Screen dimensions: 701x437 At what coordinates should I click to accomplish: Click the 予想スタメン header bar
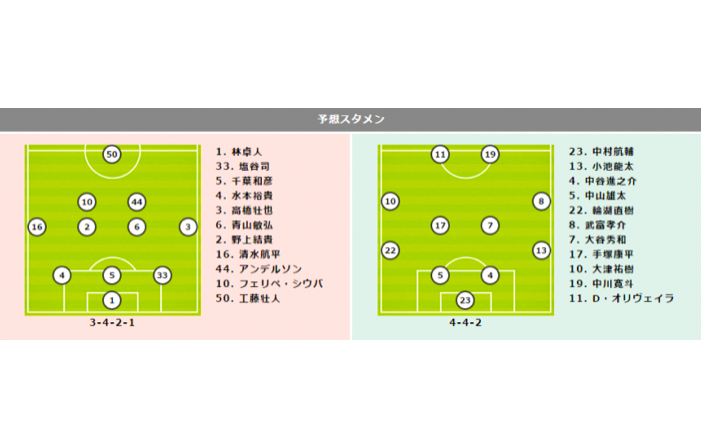pos(350,120)
